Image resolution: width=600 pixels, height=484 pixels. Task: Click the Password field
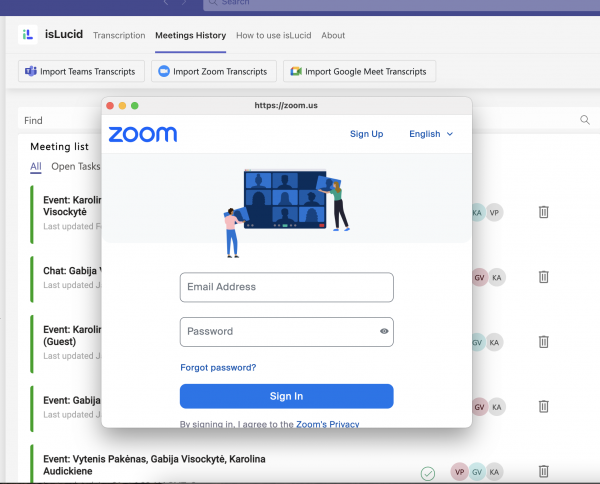click(x=287, y=332)
